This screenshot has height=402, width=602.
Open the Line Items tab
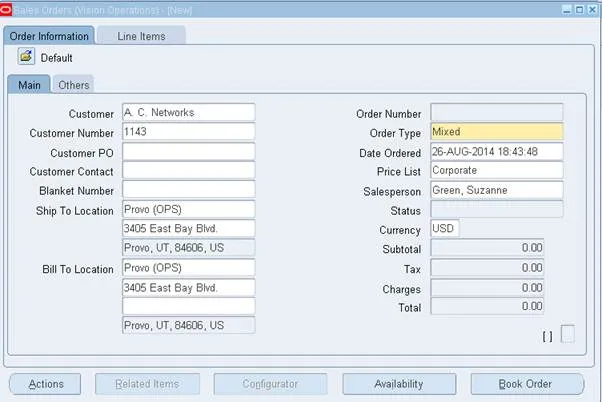point(141,36)
